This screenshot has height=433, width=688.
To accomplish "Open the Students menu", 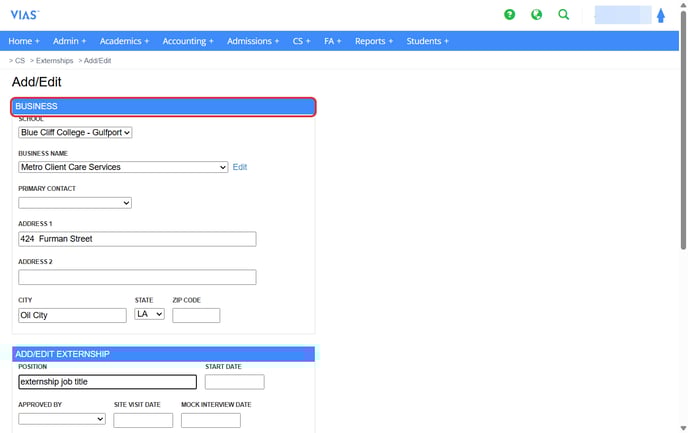I will coord(427,41).
